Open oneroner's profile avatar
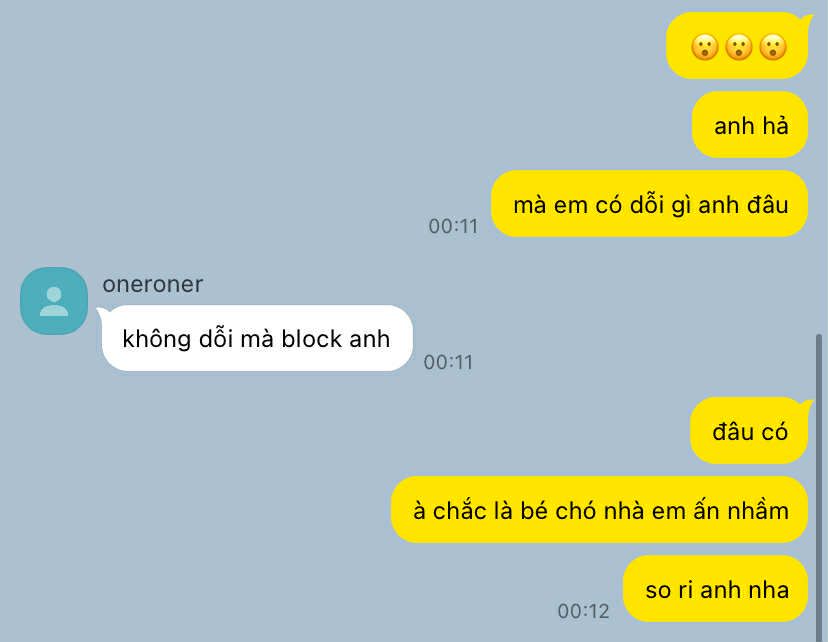Image resolution: width=828 pixels, height=642 pixels. (x=54, y=301)
